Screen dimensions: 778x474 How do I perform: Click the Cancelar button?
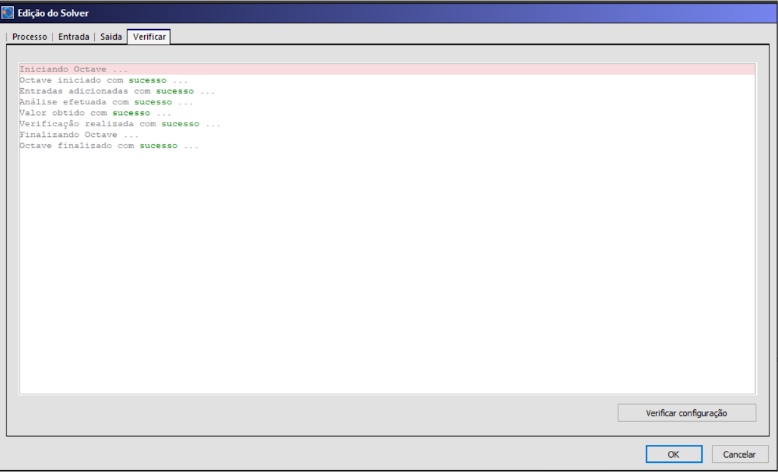(739, 454)
